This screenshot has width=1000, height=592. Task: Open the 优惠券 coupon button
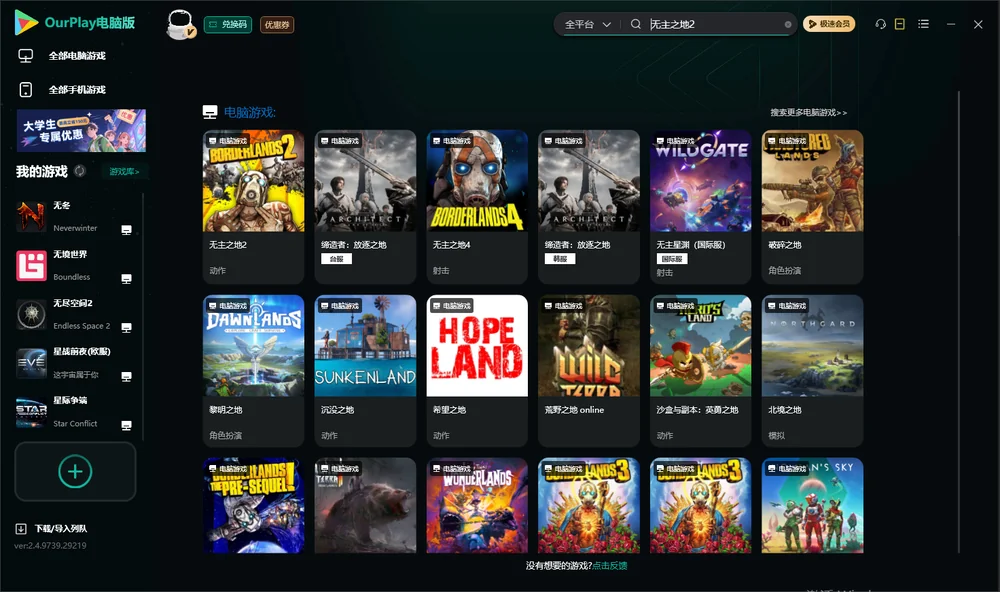click(277, 24)
